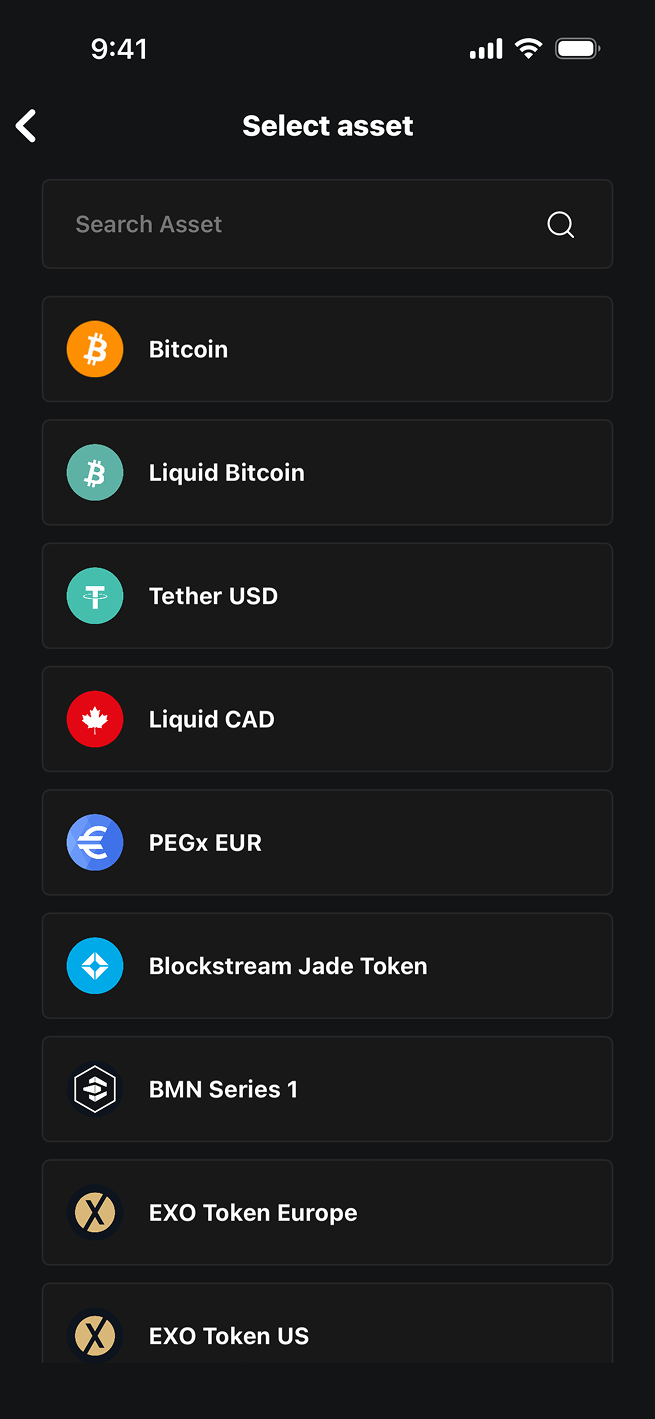This screenshot has height=1419, width=655.
Task: Tap the maple leaf Liquid CAD icon
Action: (94, 719)
